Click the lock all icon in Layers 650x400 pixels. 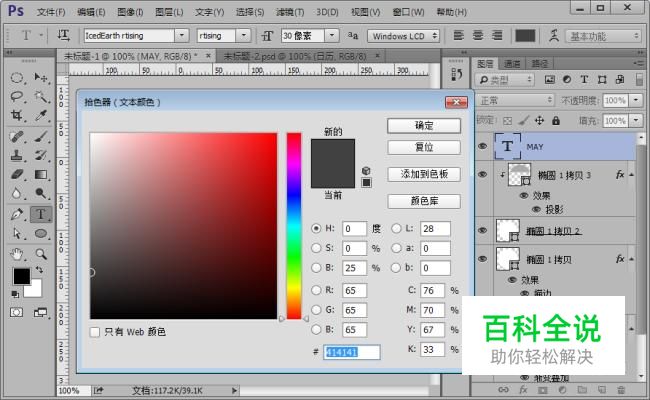point(556,121)
